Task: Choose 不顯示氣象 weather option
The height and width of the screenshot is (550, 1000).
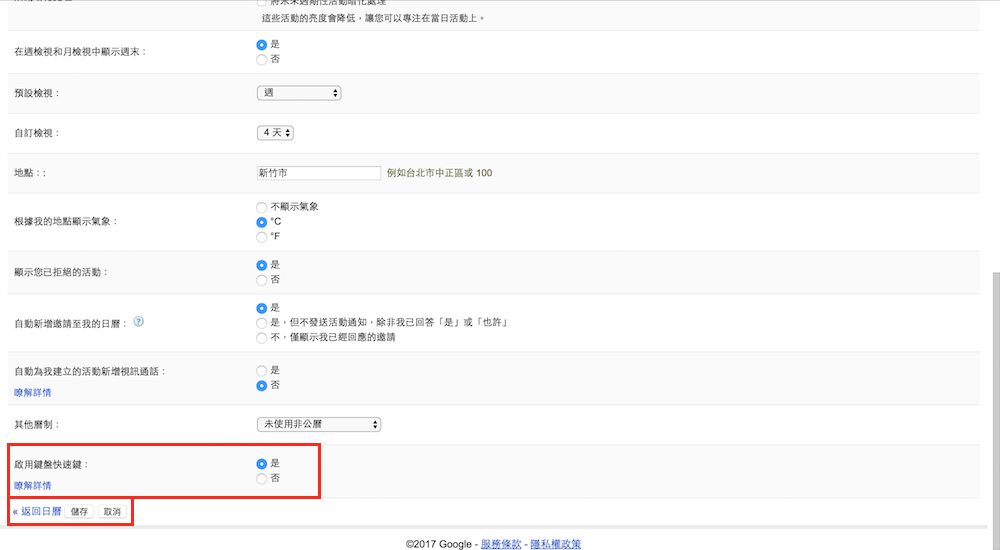Action: pyautogui.click(x=262, y=206)
